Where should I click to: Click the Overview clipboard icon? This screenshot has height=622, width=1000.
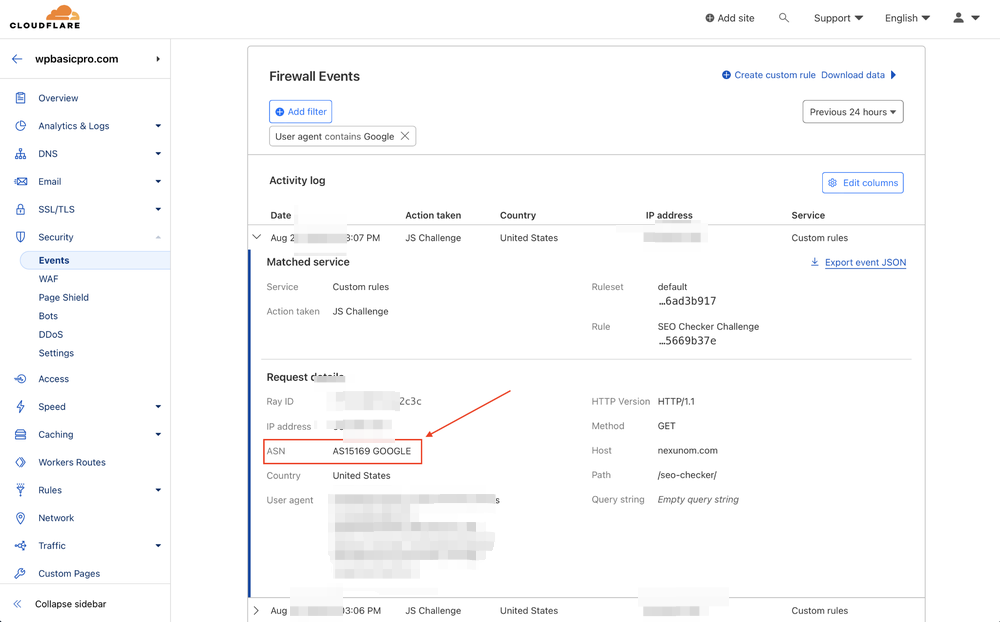coord(20,98)
